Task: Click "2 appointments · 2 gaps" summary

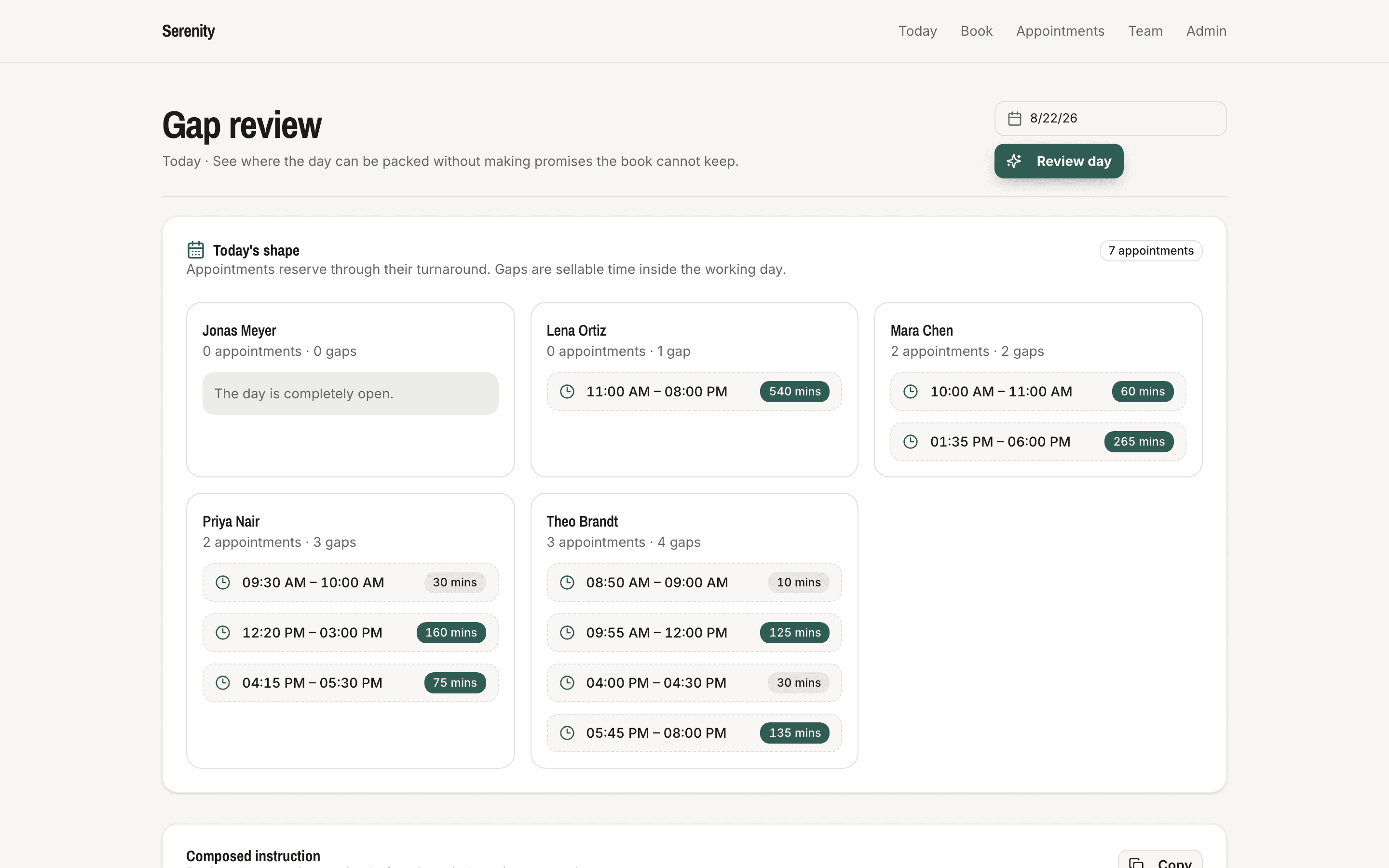Action: coord(967,352)
